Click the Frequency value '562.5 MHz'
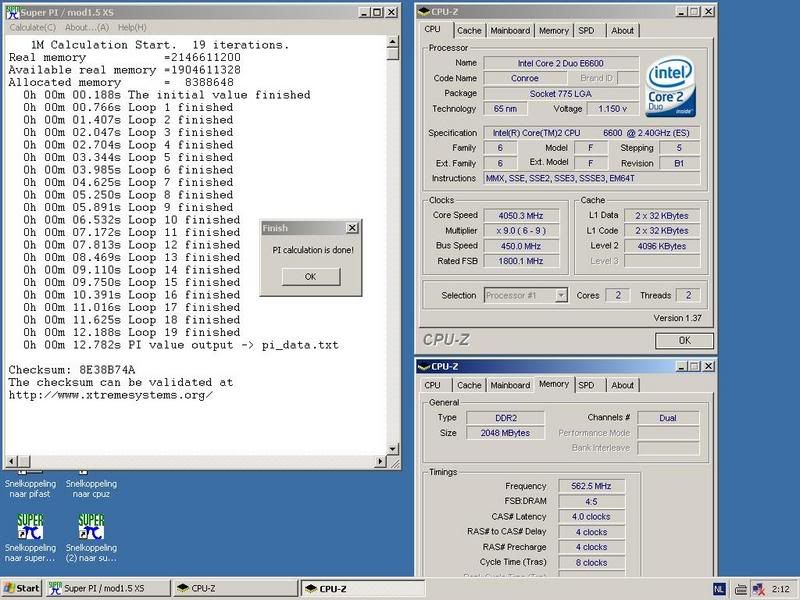This screenshot has height=600, width=800. [591, 486]
